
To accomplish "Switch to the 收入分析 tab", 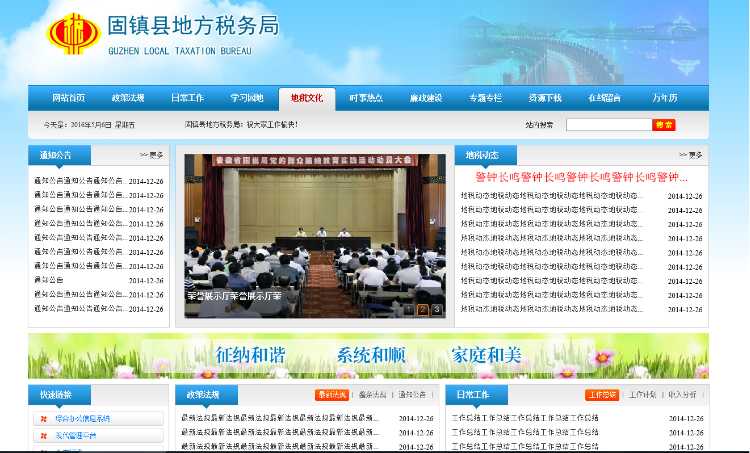I will 682,395.
